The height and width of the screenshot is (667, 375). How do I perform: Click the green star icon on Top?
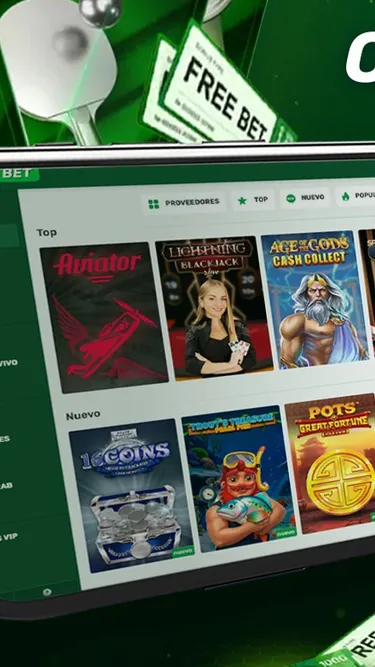tap(242, 201)
